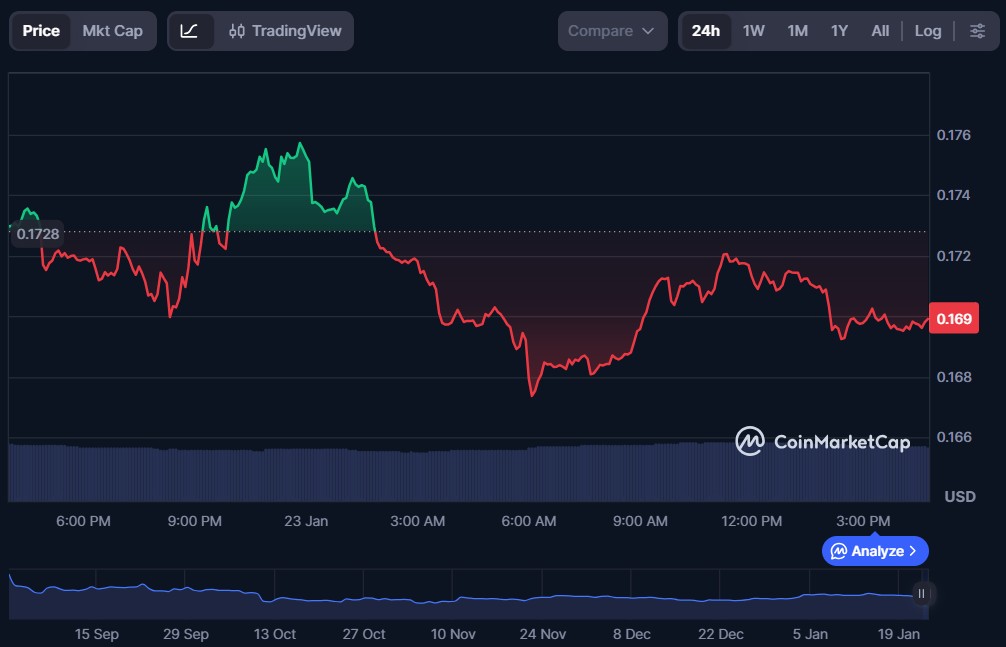This screenshot has width=1006, height=647.
Task: Click the red 0.169 current price label
Action: coord(953,319)
